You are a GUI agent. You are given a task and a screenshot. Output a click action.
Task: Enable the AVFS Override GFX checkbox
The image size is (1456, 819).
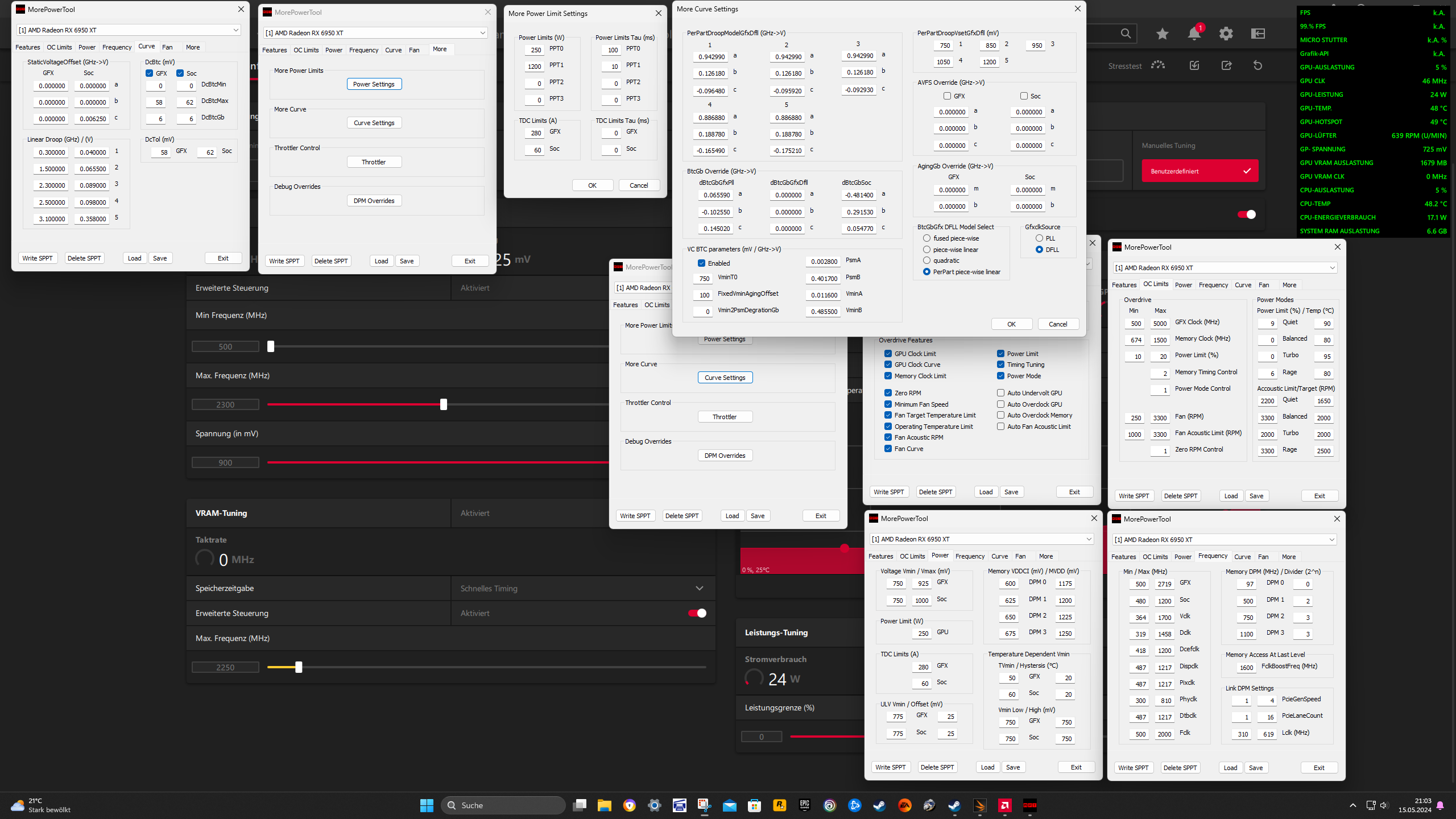tap(947, 96)
